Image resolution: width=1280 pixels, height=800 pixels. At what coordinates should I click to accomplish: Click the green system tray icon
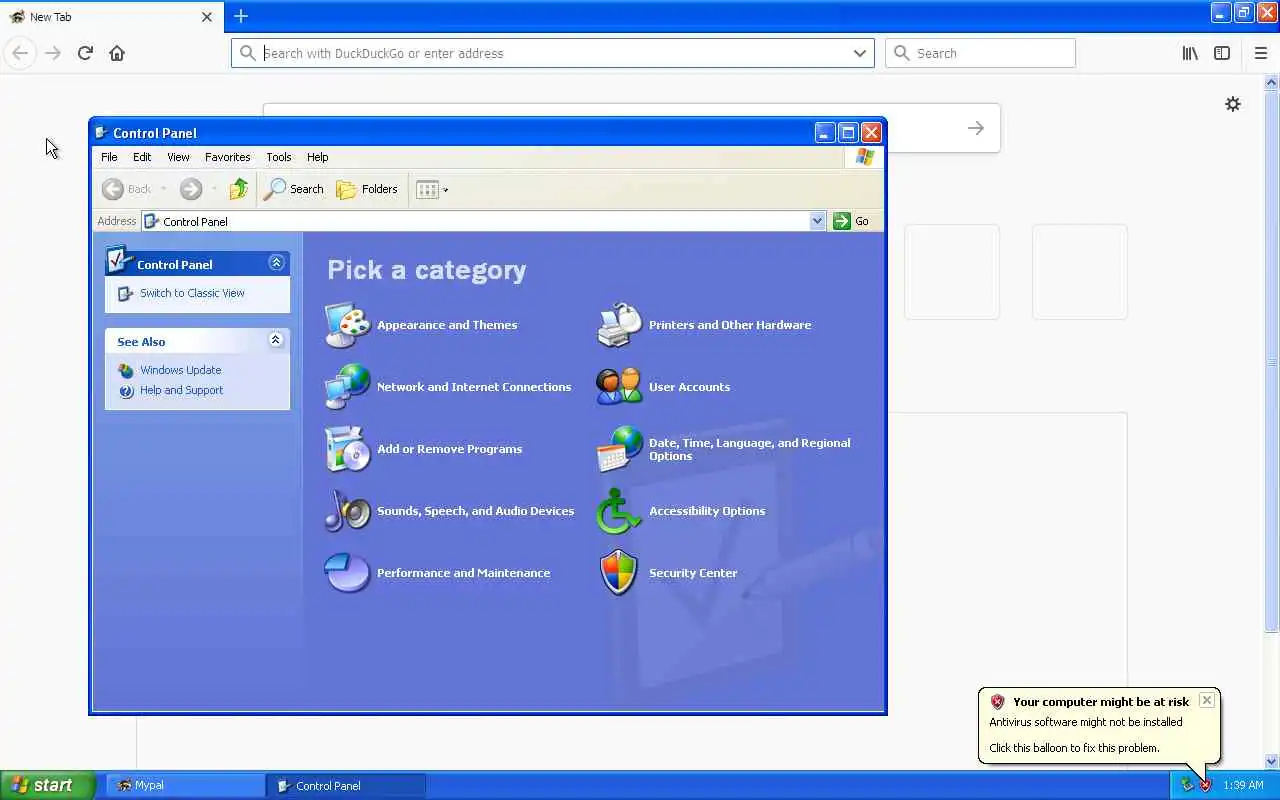(x=1188, y=785)
